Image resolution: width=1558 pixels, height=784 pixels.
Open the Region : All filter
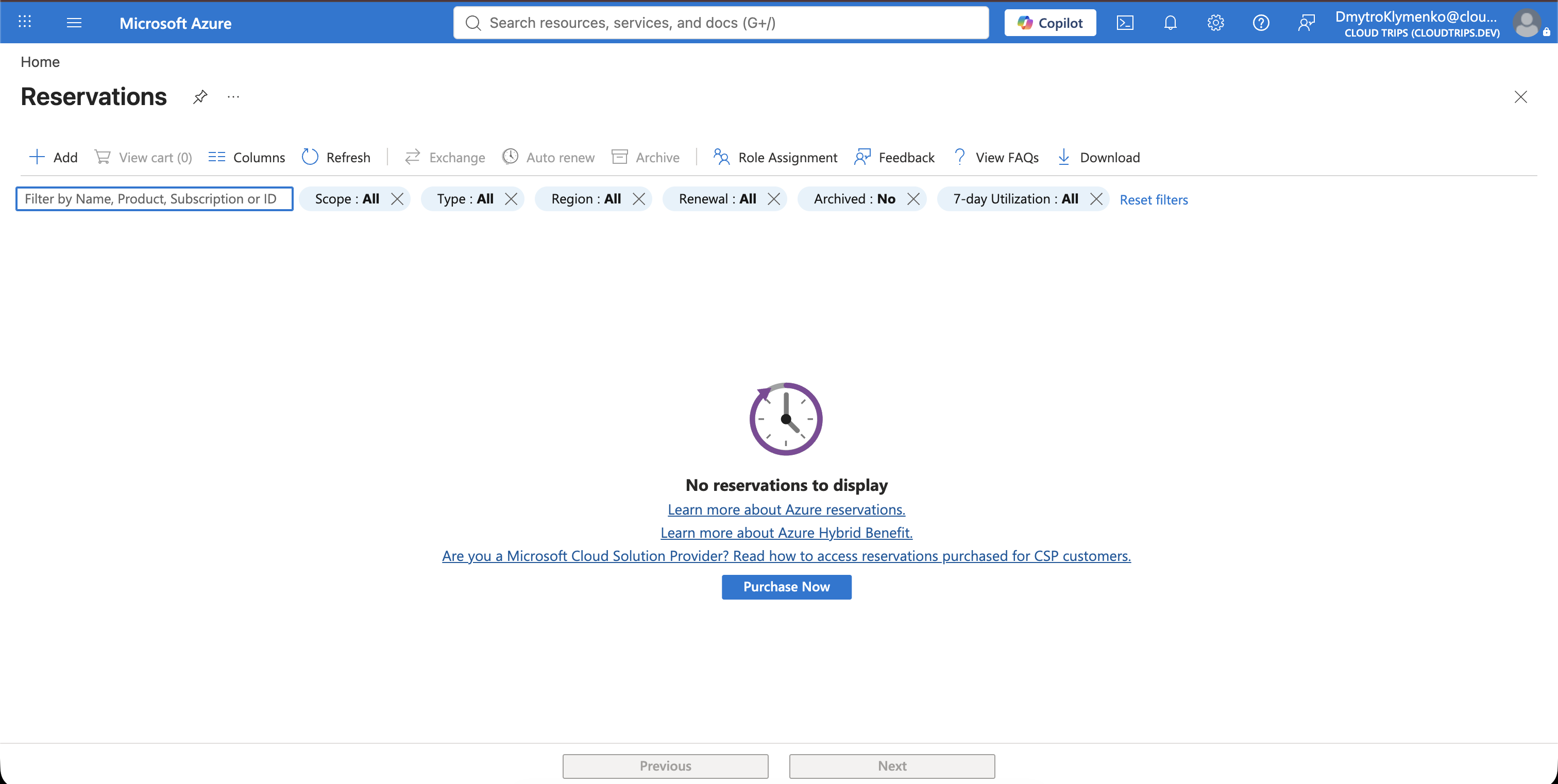click(x=586, y=199)
